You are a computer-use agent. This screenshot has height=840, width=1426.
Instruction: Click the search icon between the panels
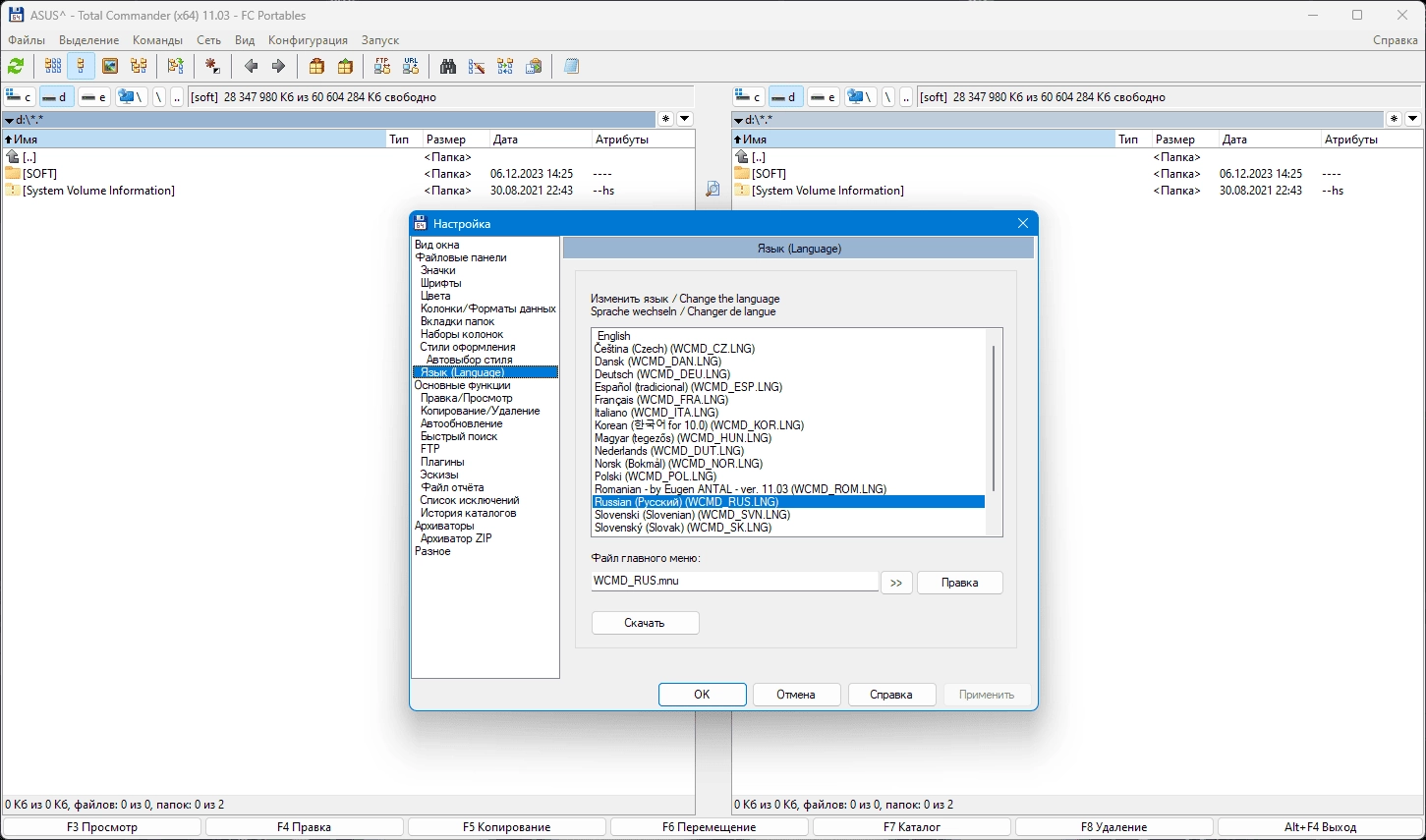pyautogui.click(x=713, y=189)
